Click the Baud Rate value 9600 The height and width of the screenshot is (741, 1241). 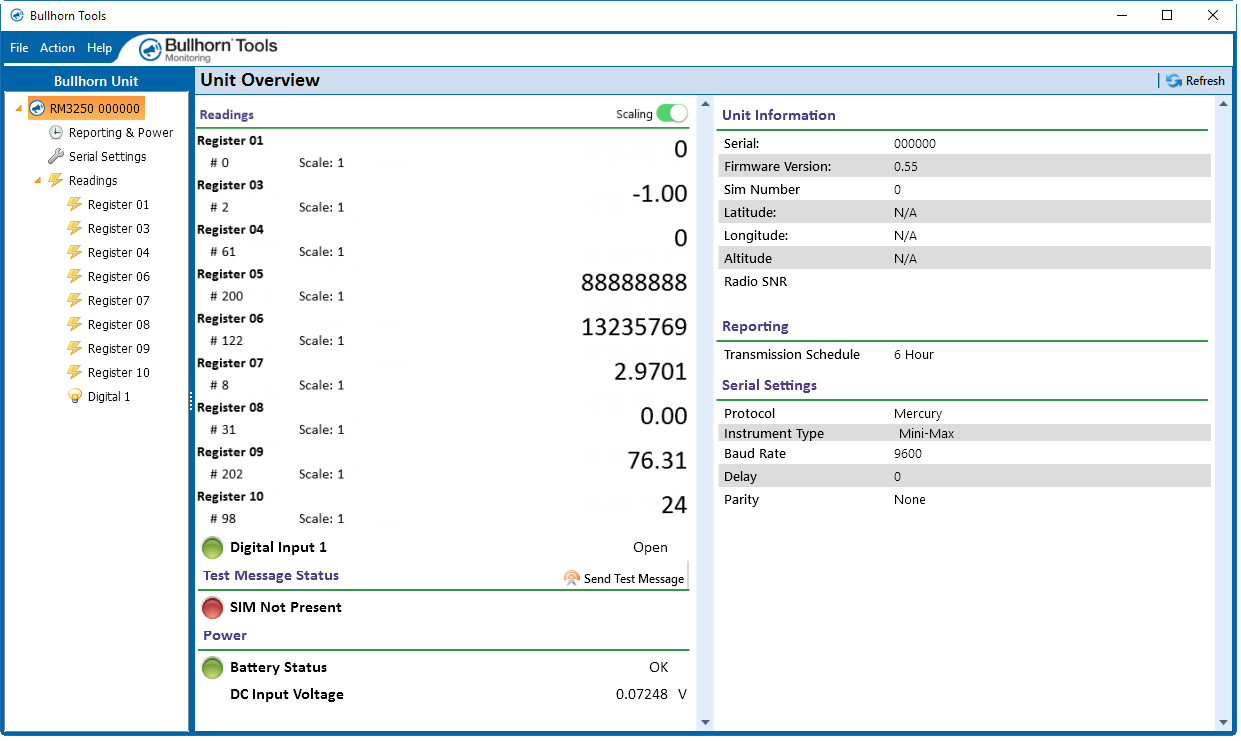[908, 453]
